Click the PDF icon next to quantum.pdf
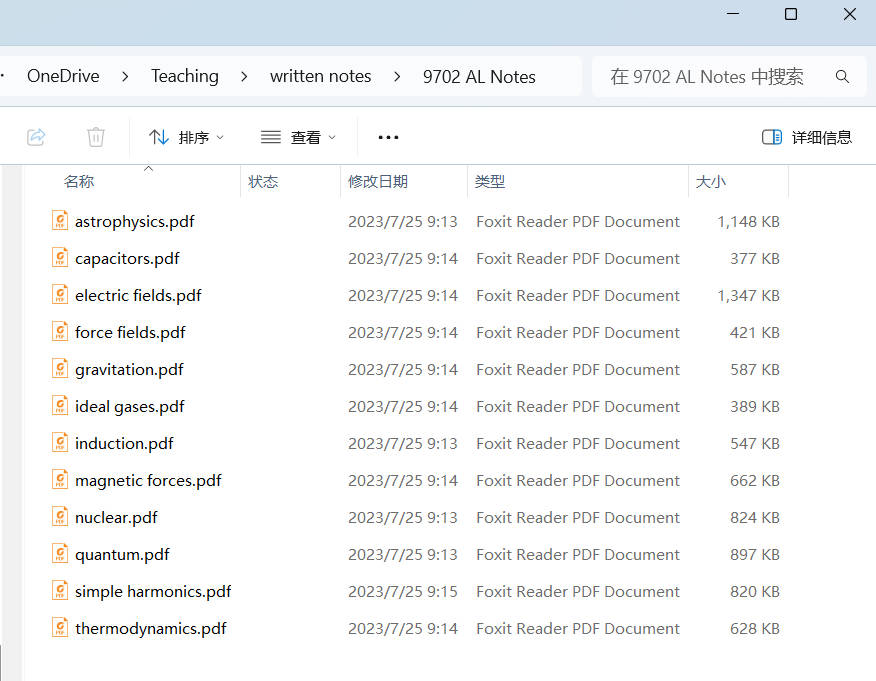Viewport: 876px width, 681px height. tap(60, 554)
